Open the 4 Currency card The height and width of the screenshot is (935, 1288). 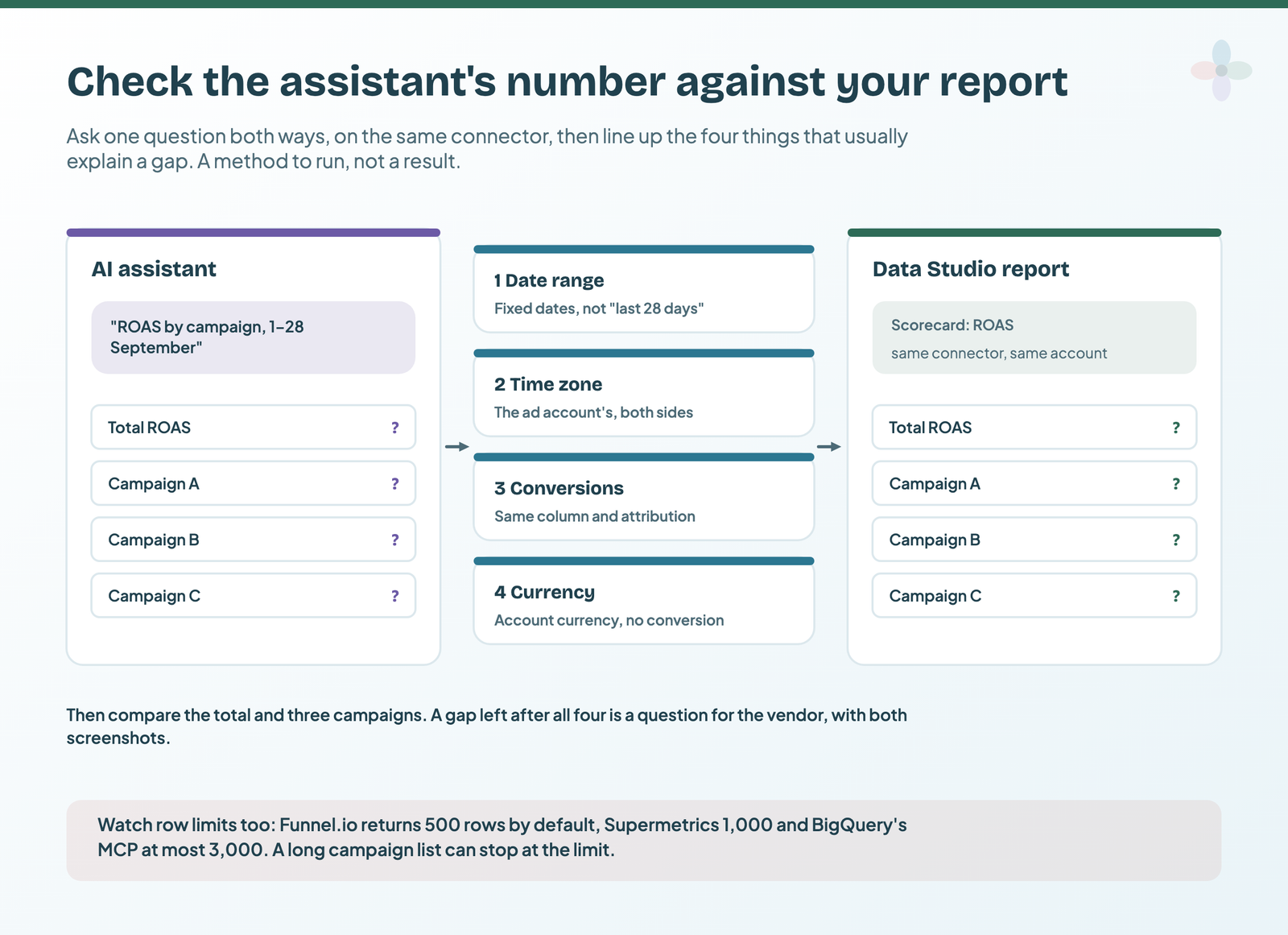tap(644, 601)
